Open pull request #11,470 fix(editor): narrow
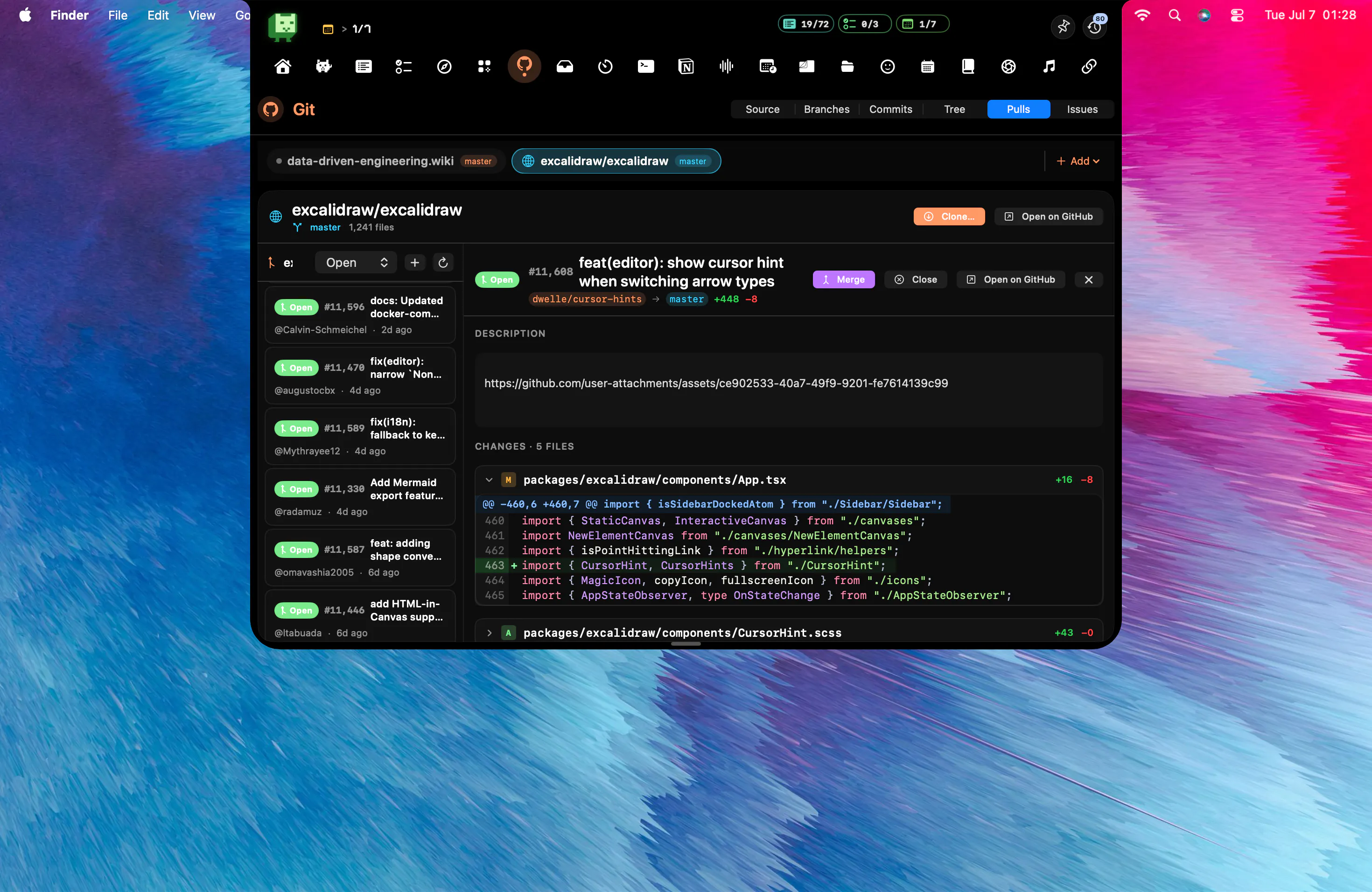Image resolution: width=1372 pixels, height=892 pixels. [360, 376]
